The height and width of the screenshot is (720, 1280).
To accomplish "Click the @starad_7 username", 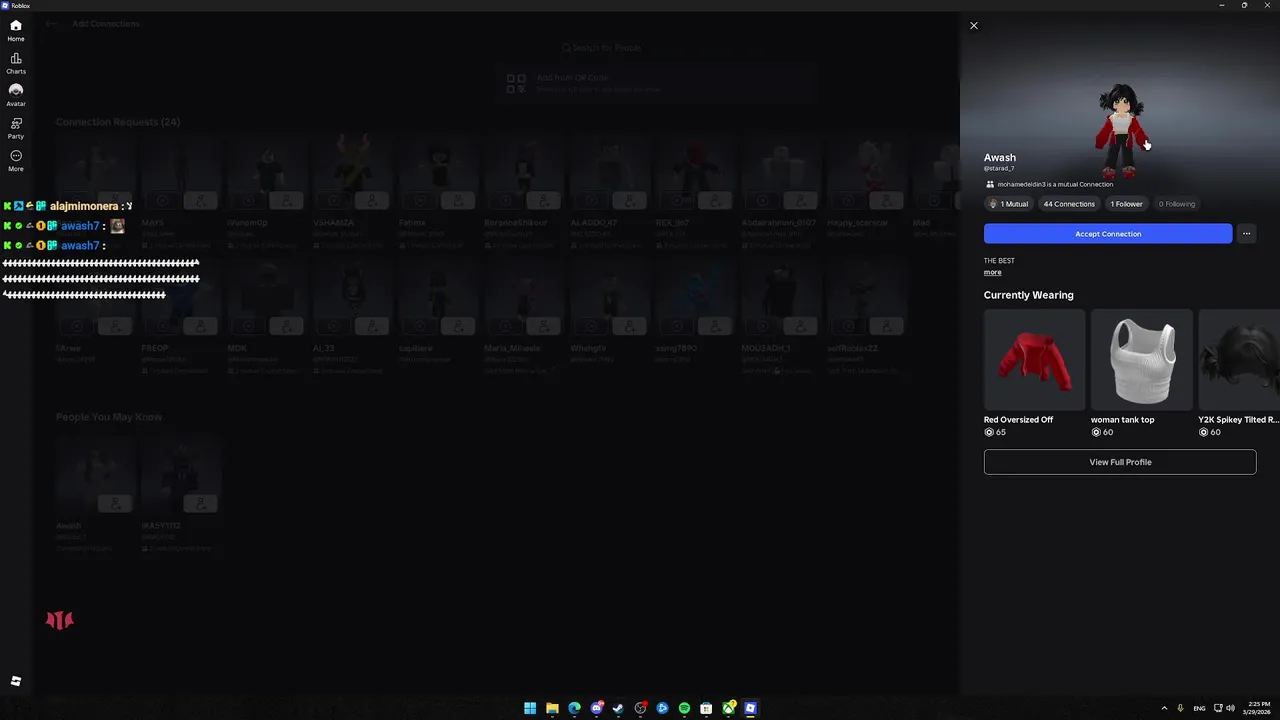I will 999,168.
